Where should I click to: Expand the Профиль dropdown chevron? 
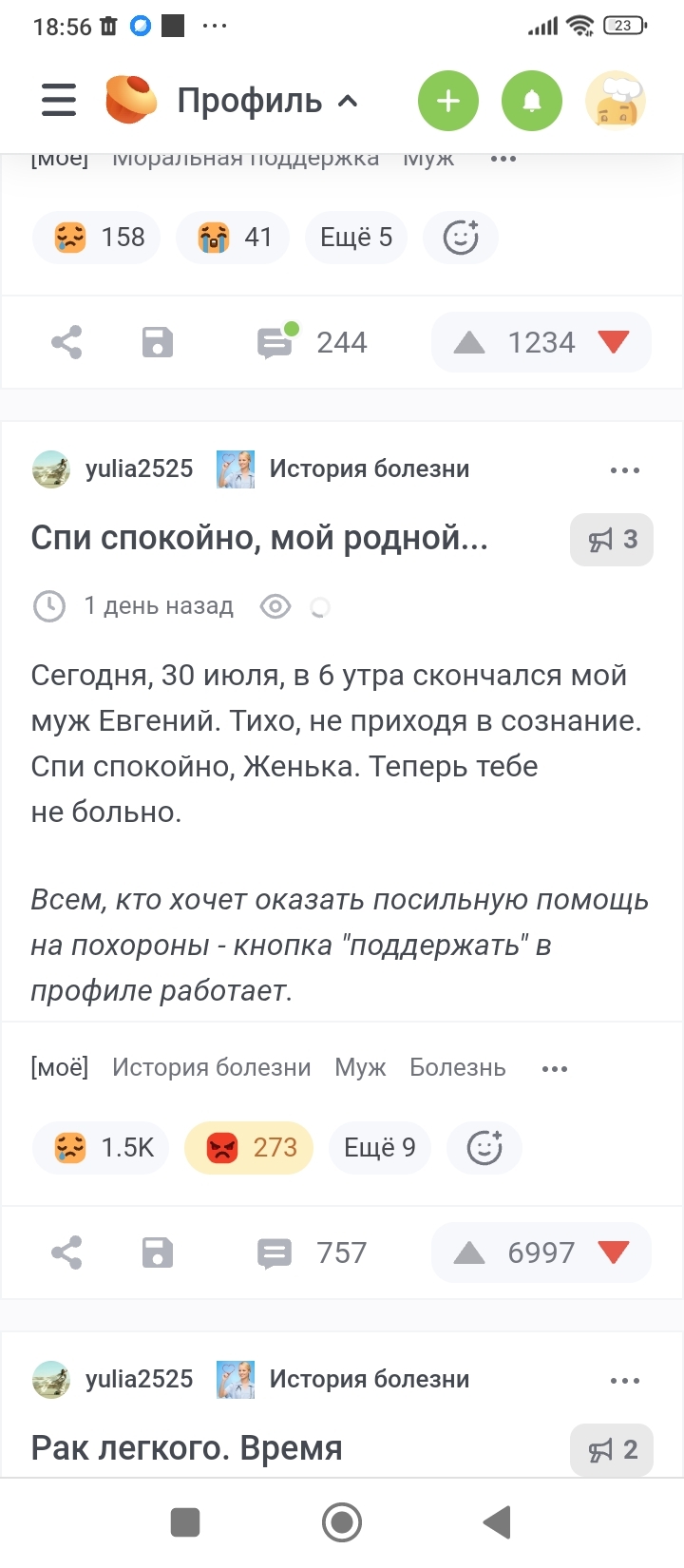coord(349,101)
